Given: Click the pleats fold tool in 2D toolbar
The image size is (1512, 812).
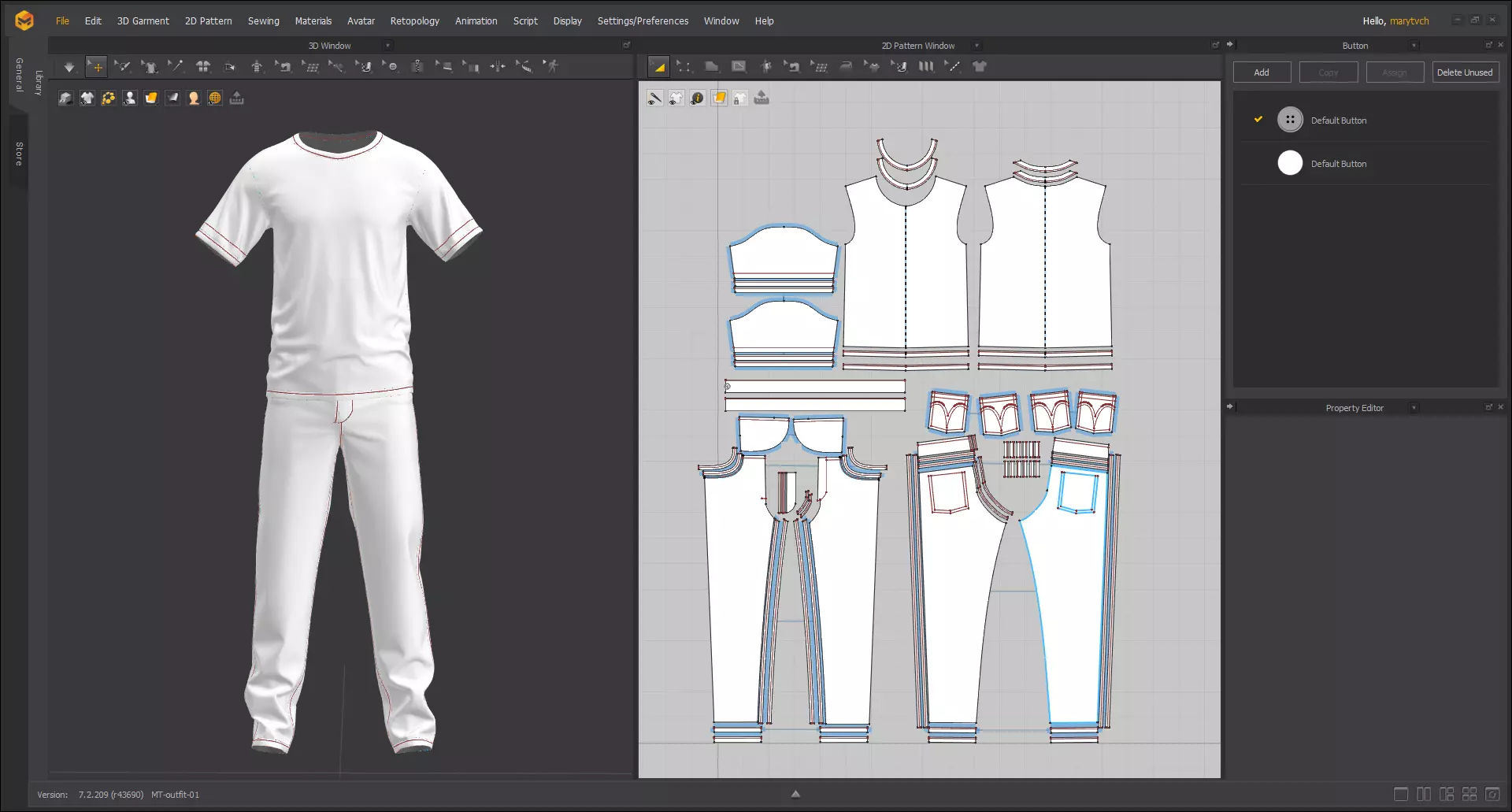Looking at the screenshot, I should coord(926,67).
